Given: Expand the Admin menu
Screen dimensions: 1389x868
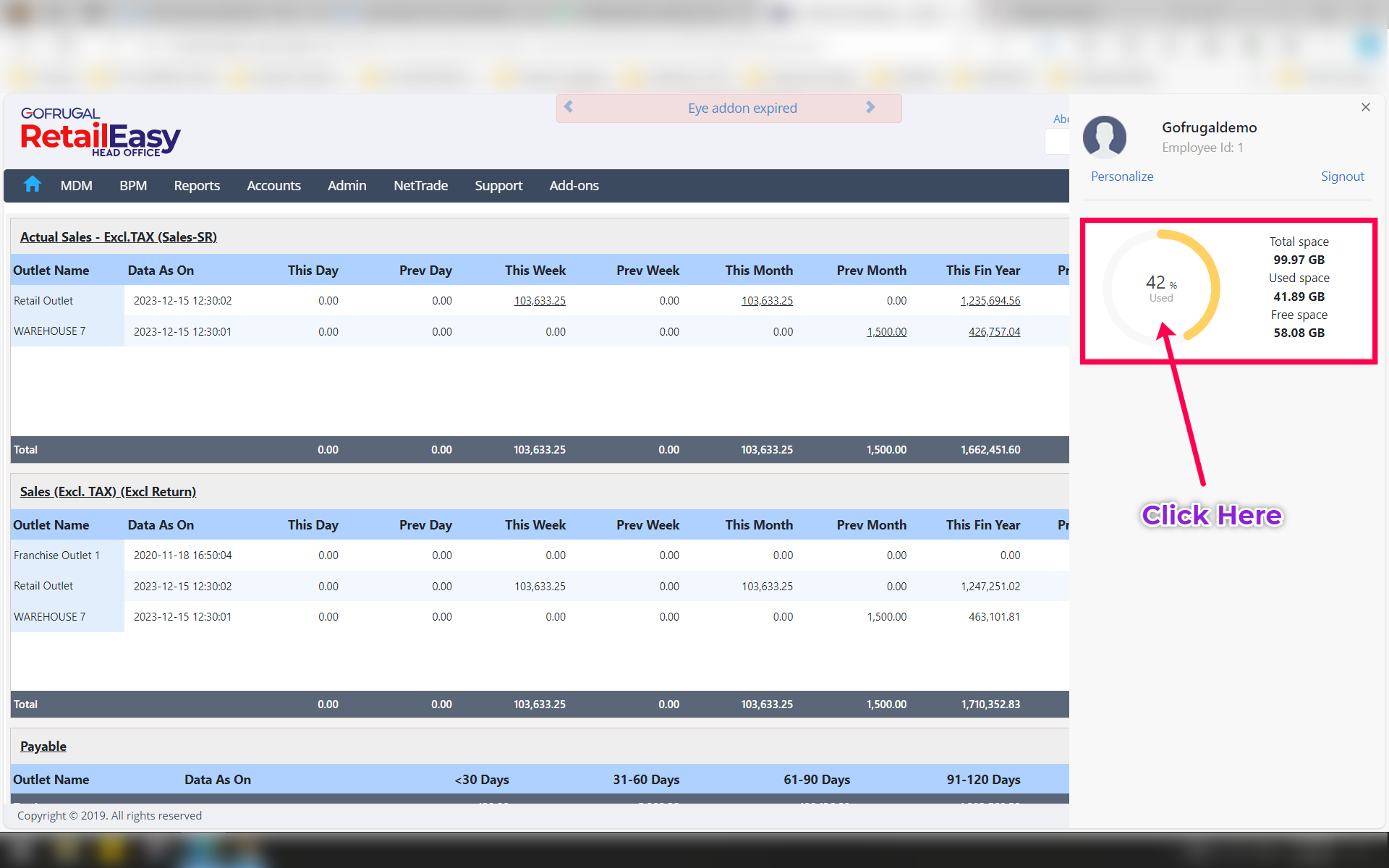Looking at the screenshot, I should (347, 186).
